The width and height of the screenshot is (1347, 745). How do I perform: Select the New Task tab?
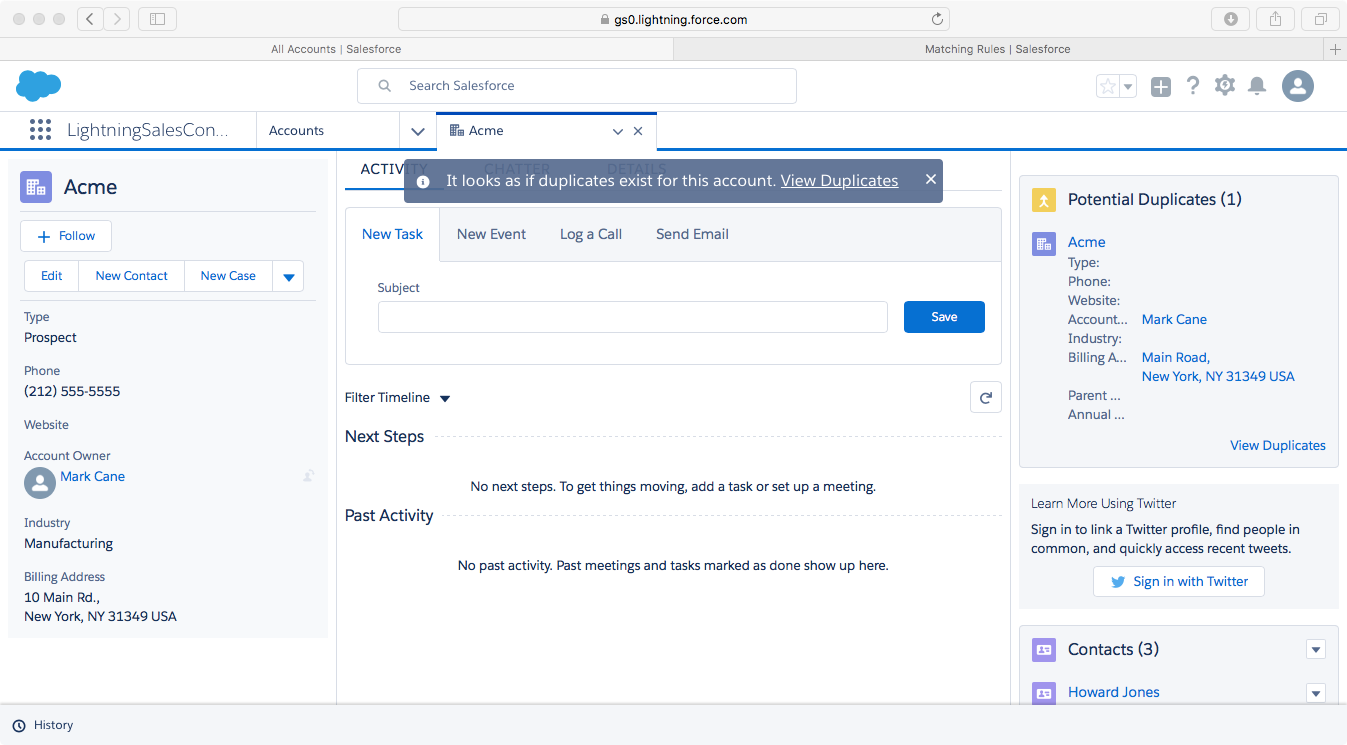392,234
